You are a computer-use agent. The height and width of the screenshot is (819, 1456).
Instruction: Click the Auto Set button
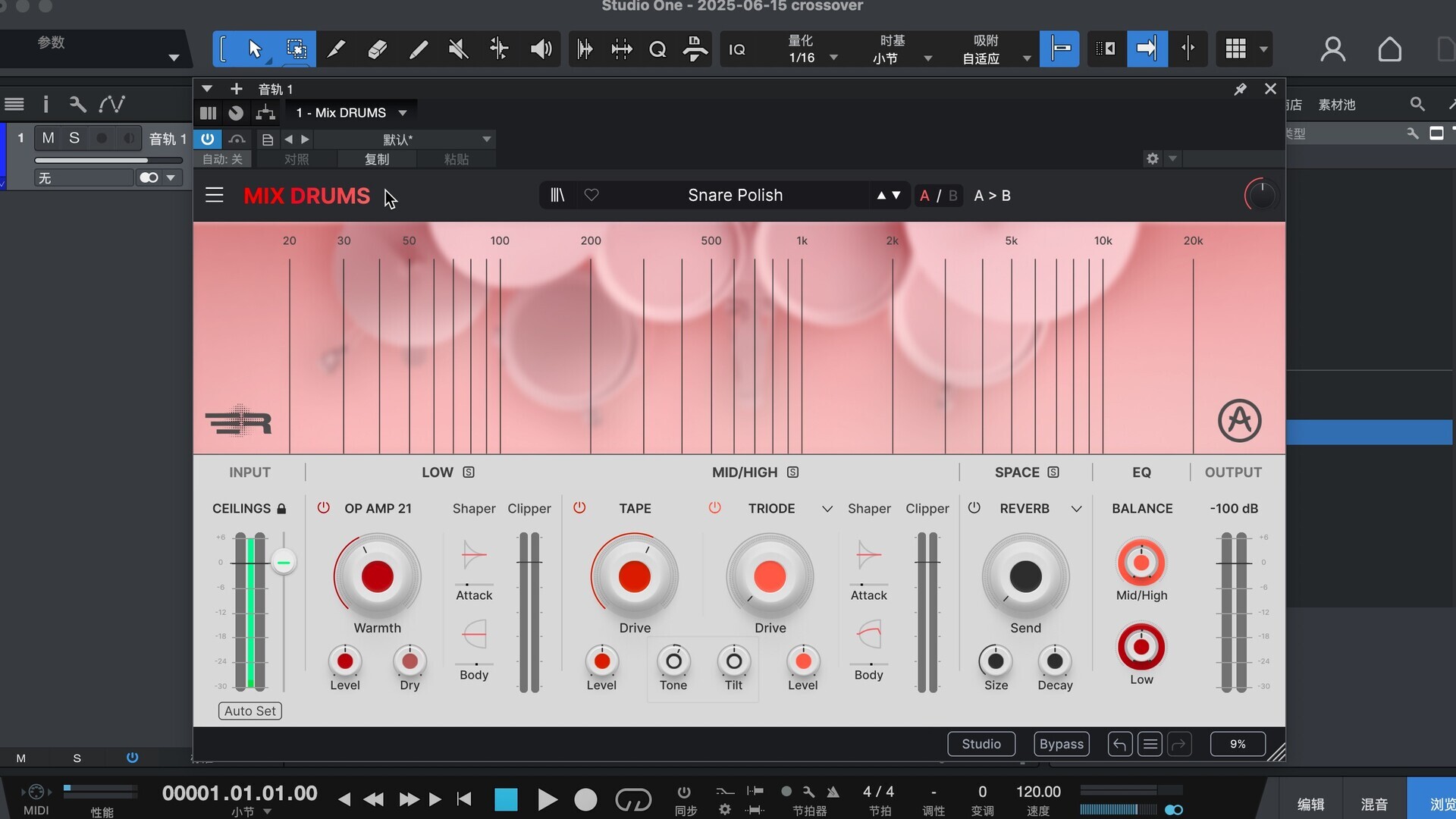pyautogui.click(x=250, y=711)
